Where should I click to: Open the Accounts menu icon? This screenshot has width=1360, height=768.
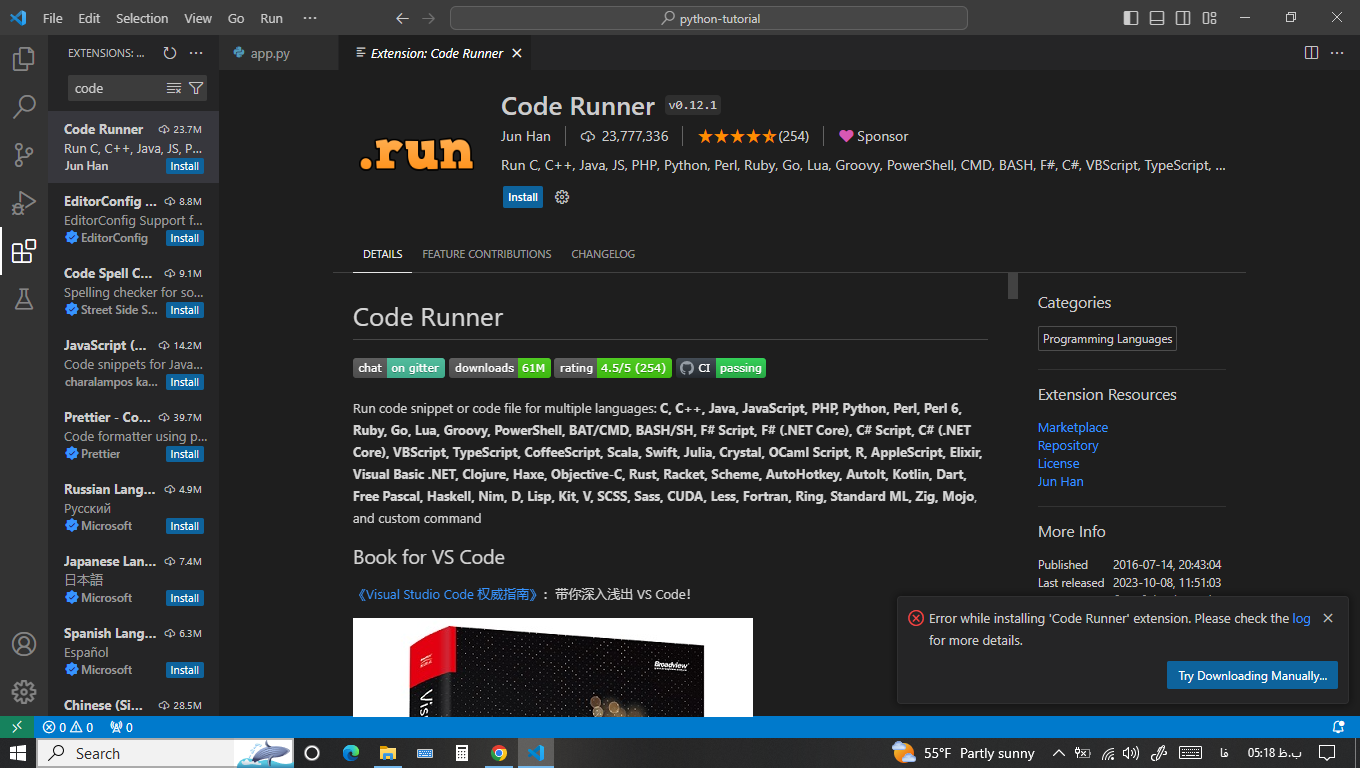point(24,644)
